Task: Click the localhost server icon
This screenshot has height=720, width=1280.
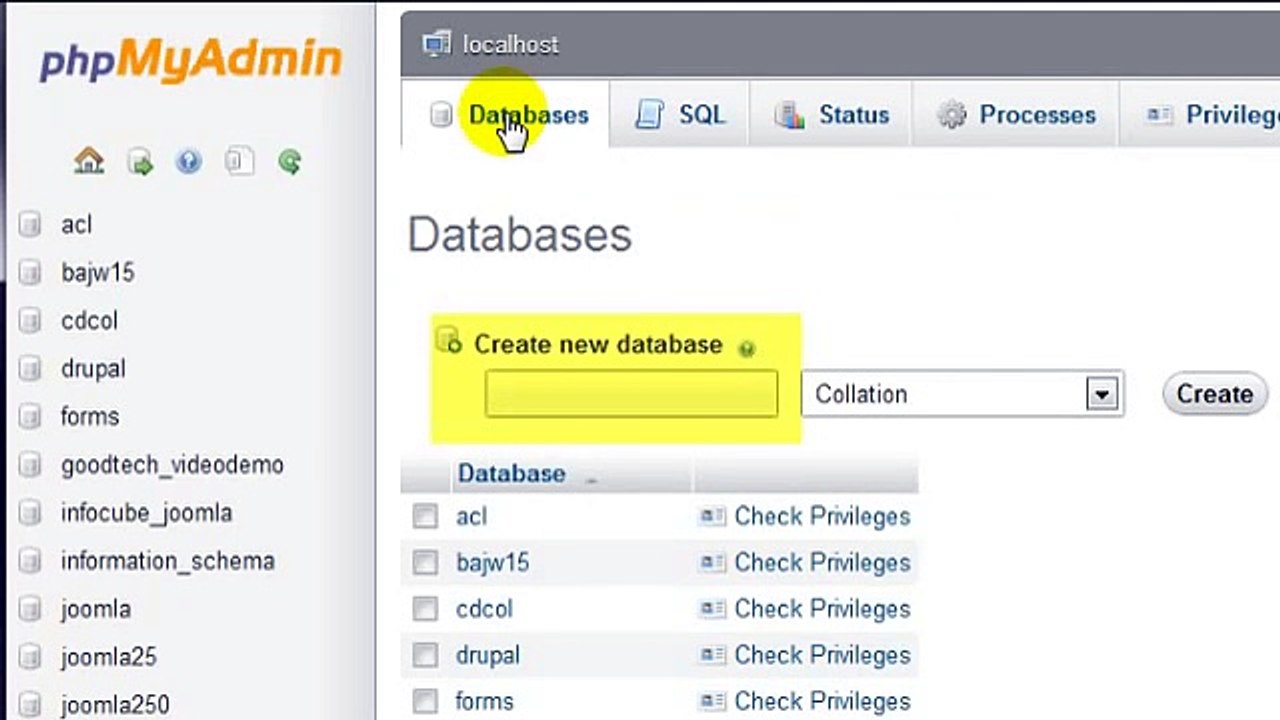Action: (x=436, y=44)
